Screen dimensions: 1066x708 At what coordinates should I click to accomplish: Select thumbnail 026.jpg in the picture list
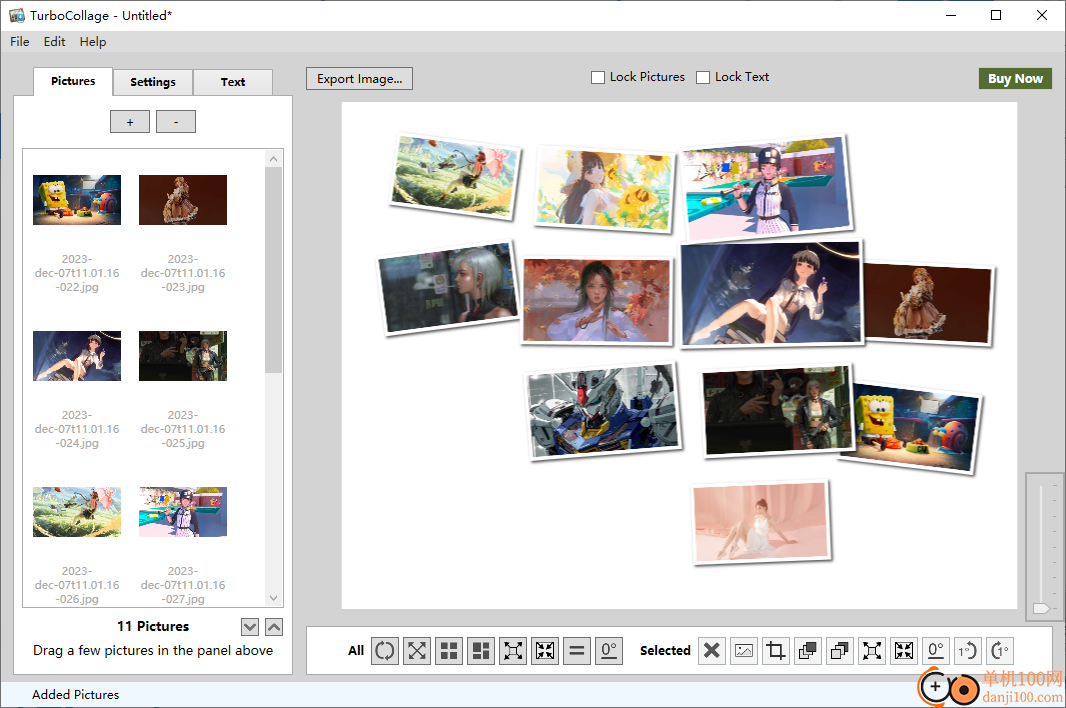(x=77, y=511)
